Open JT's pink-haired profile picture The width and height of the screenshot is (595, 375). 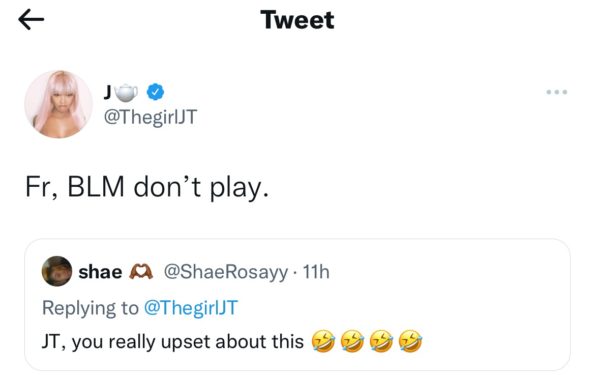click(58, 104)
